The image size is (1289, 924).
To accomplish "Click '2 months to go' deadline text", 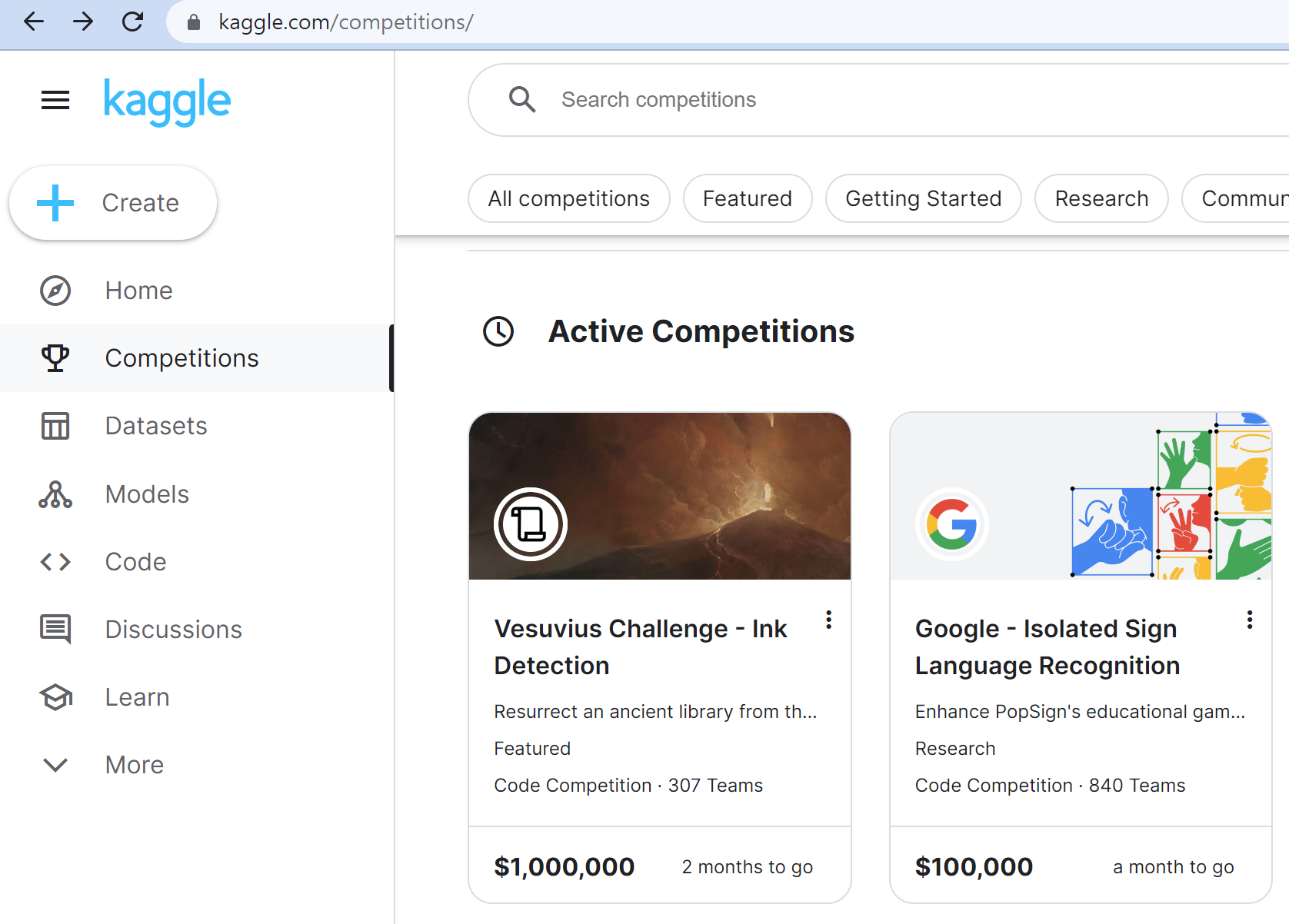I will [747, 867].
